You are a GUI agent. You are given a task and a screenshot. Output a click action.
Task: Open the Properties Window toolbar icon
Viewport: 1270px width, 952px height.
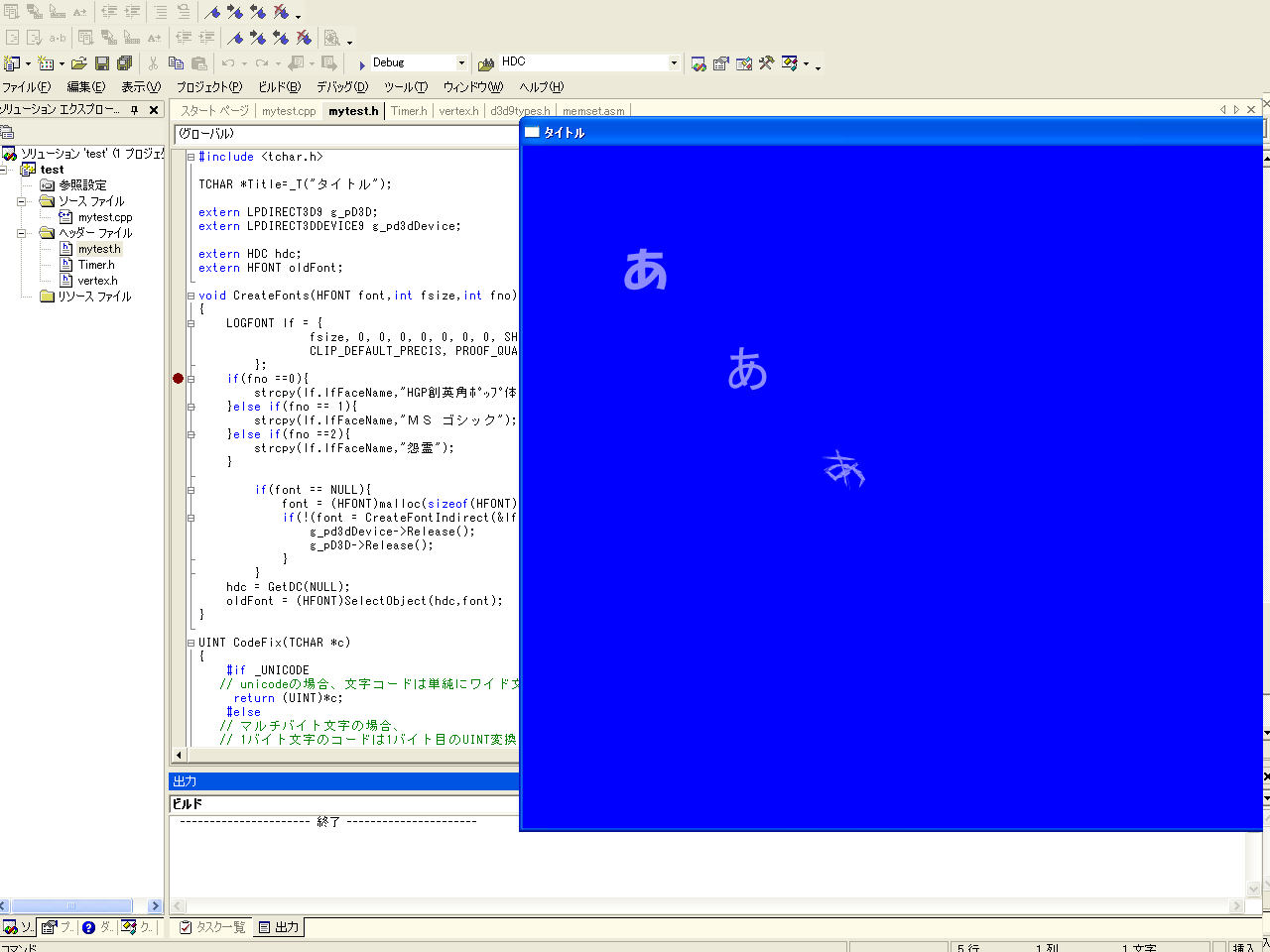click(721, 63)
